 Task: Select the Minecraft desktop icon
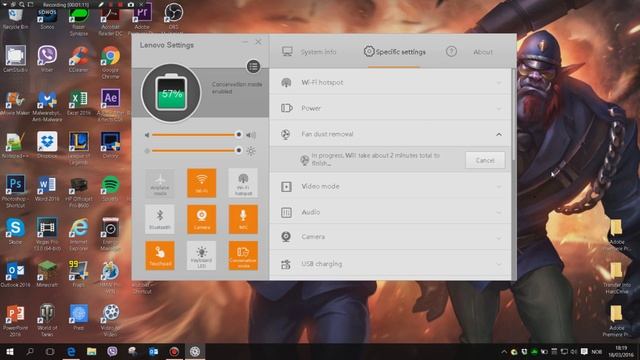pos(47,274)
